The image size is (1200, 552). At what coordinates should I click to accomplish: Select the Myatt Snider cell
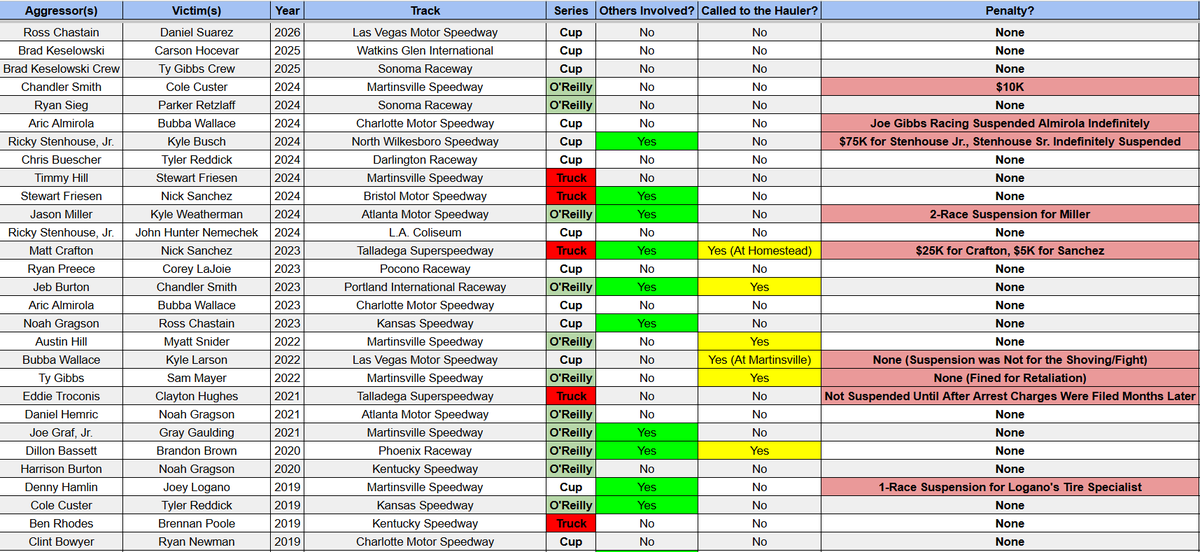[196, 342]
